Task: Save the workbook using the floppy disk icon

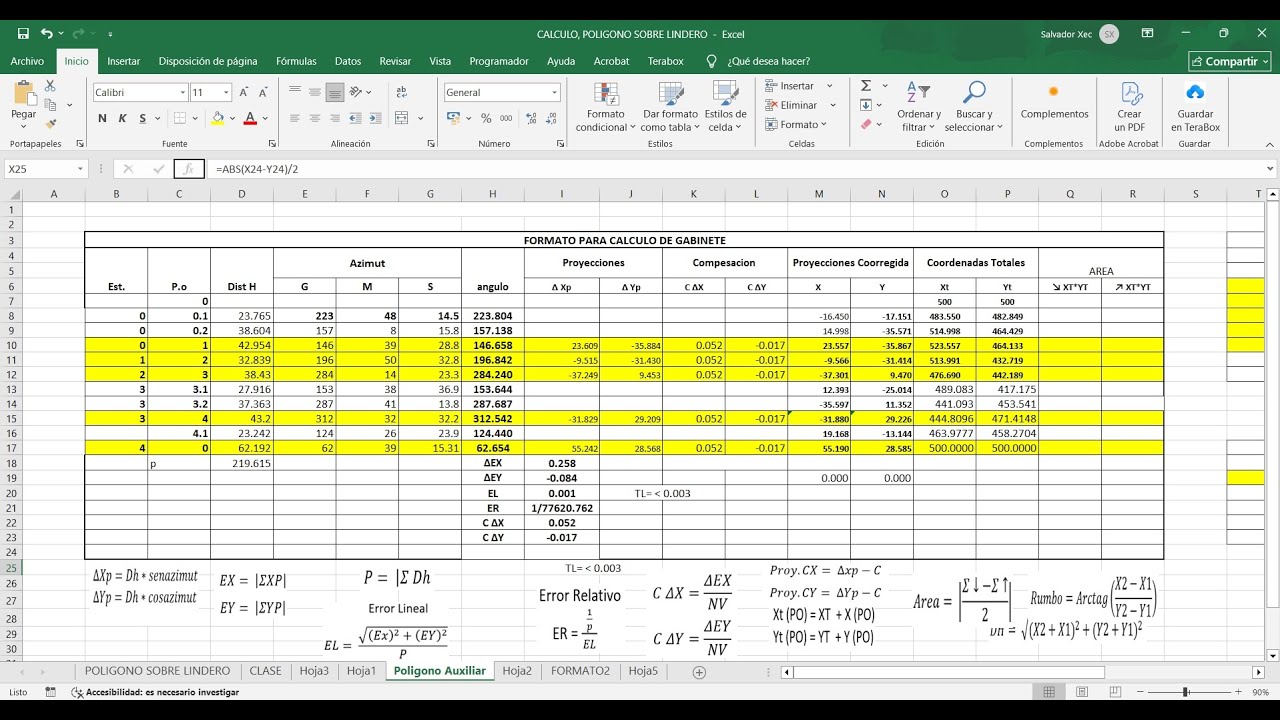Action: point(23,34)
